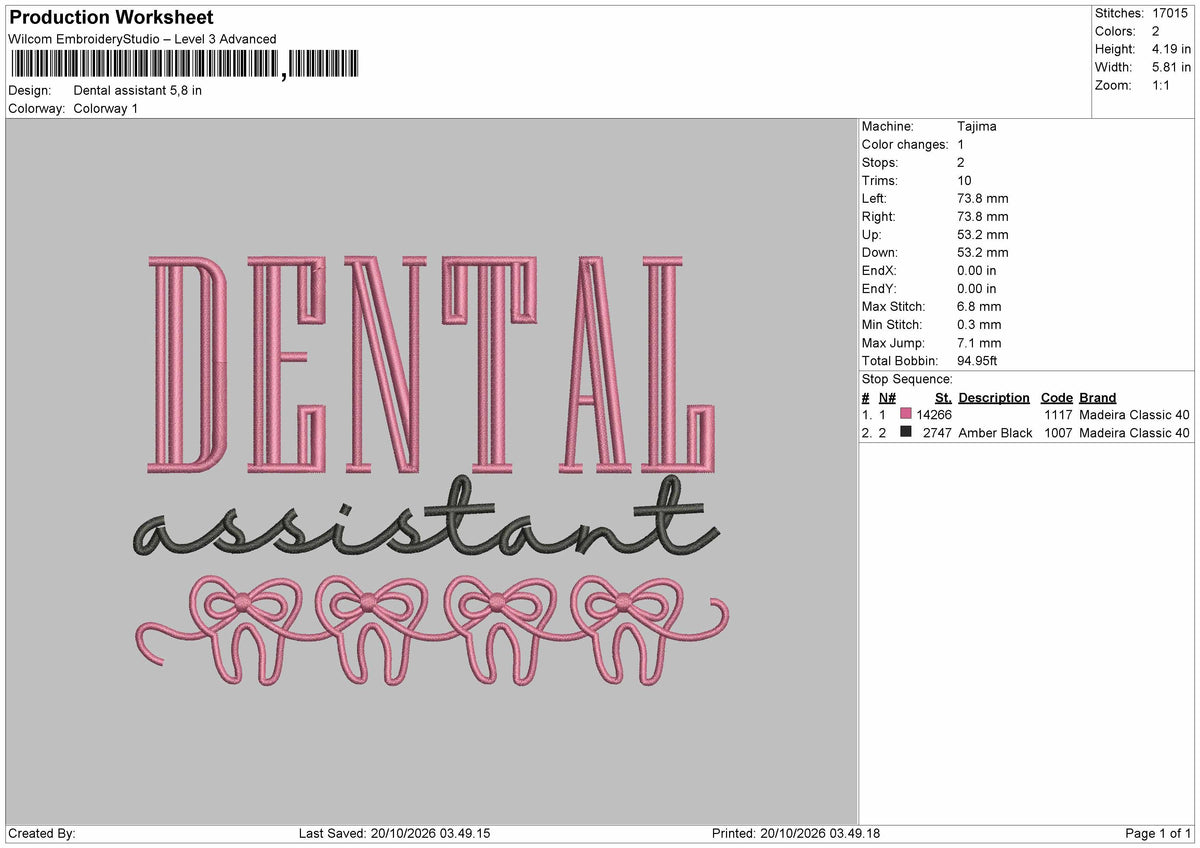This screenshot has height=848, width=1200.
Task: Click 'Page 1 of 1' in footer
Action: tap(1158, 833)
